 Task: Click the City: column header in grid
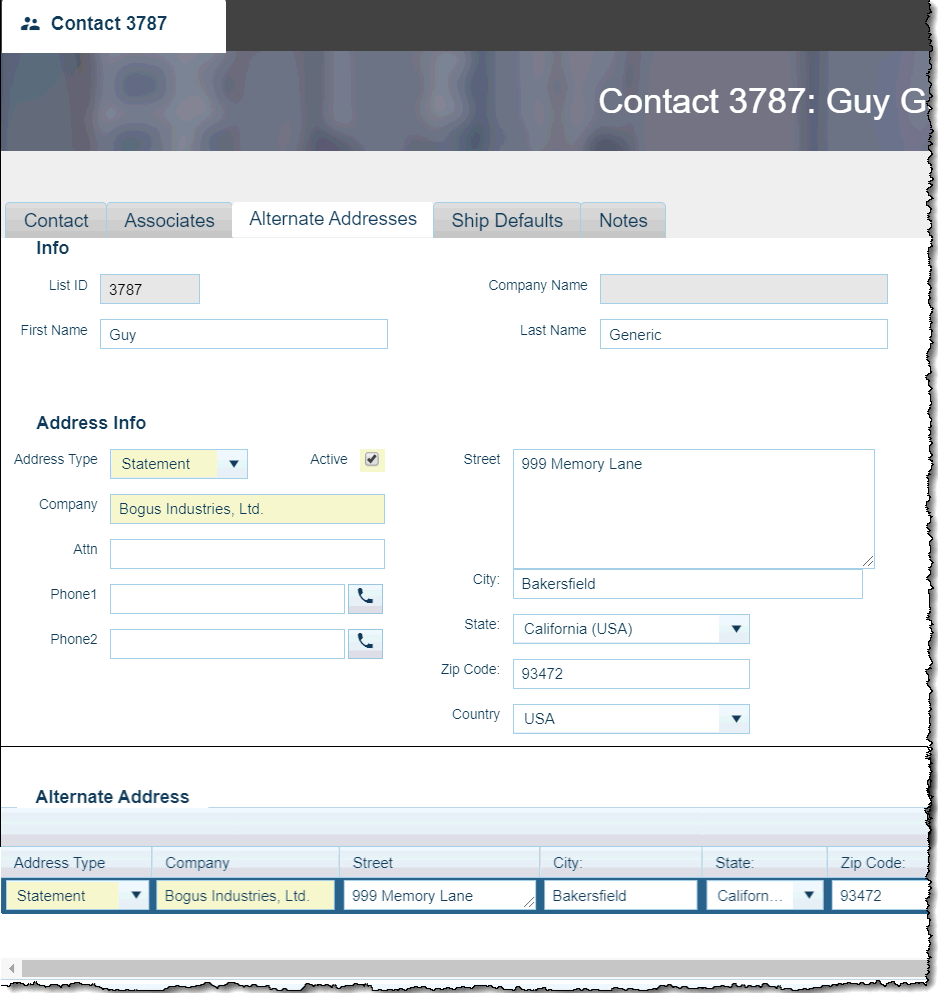point(621,863)
